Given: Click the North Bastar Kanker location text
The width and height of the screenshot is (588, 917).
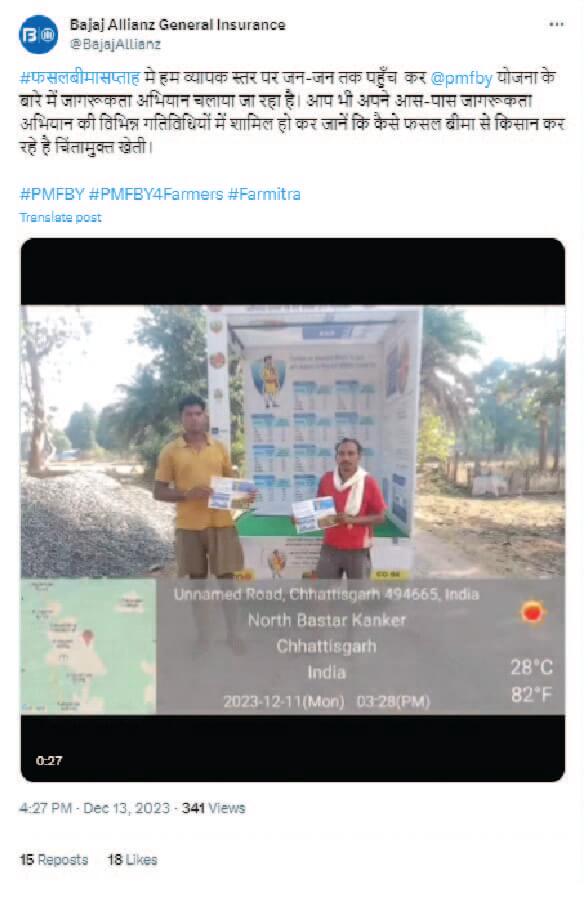Looking at the screenshot, I should [326, 620].
